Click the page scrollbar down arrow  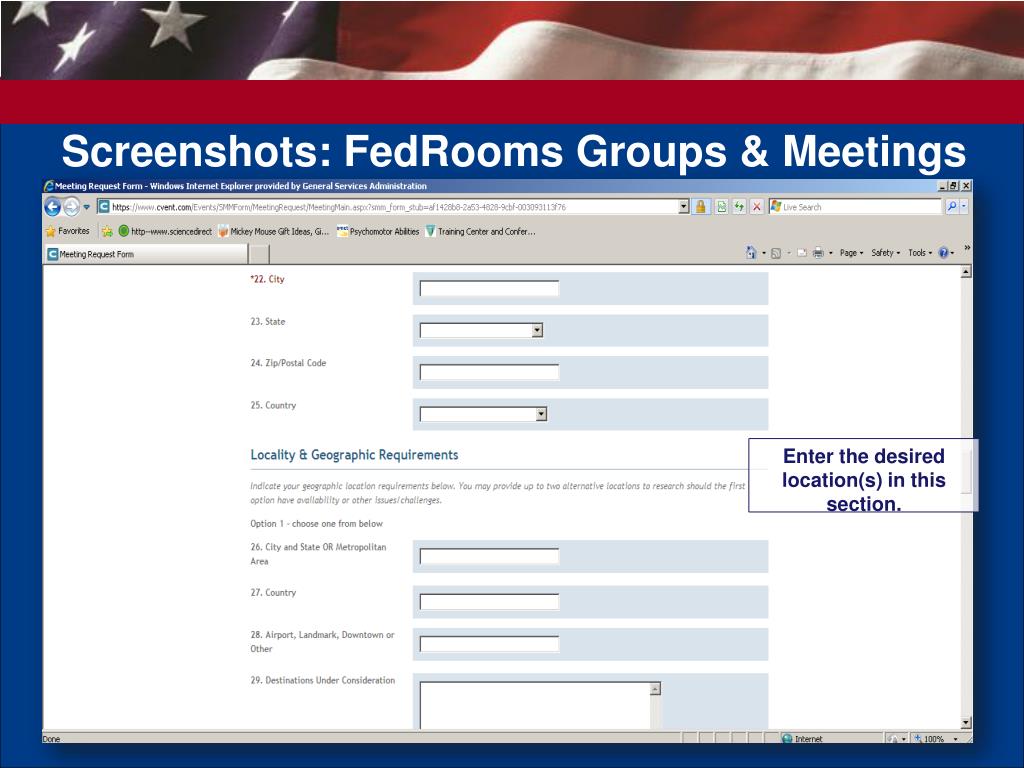(966, 723)
